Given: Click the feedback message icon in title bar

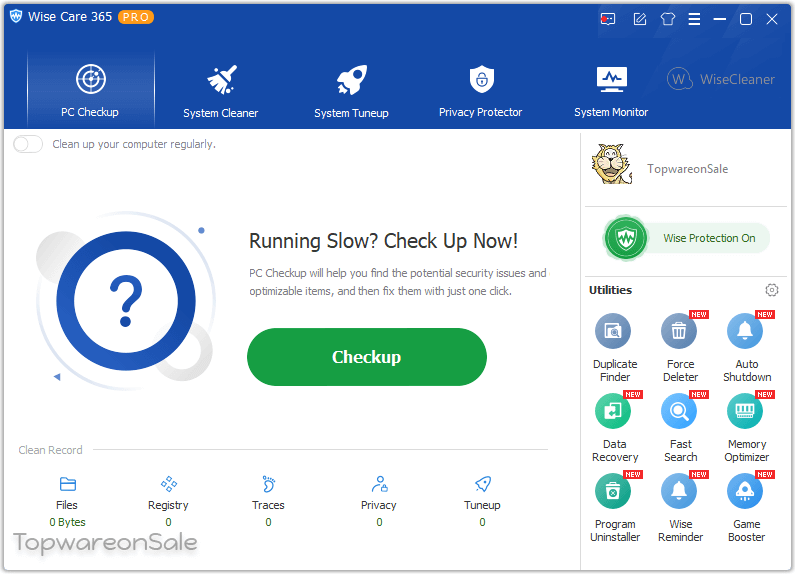Looking at the screenshot, I should (x=607, y=19).
